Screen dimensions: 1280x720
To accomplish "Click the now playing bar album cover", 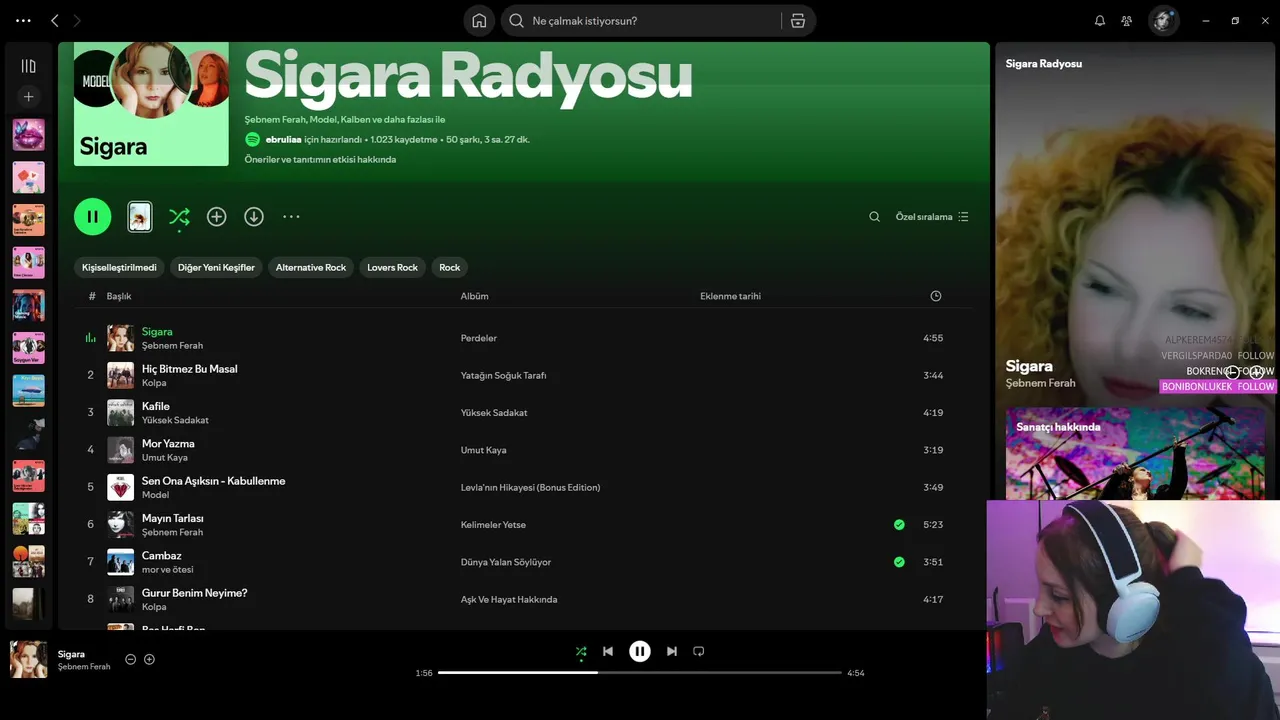I will tap(28, 659).
